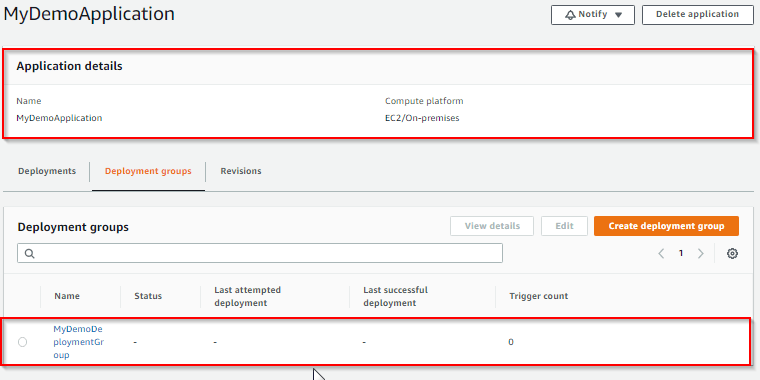Select the Deployment groups tab

(148, 171)
